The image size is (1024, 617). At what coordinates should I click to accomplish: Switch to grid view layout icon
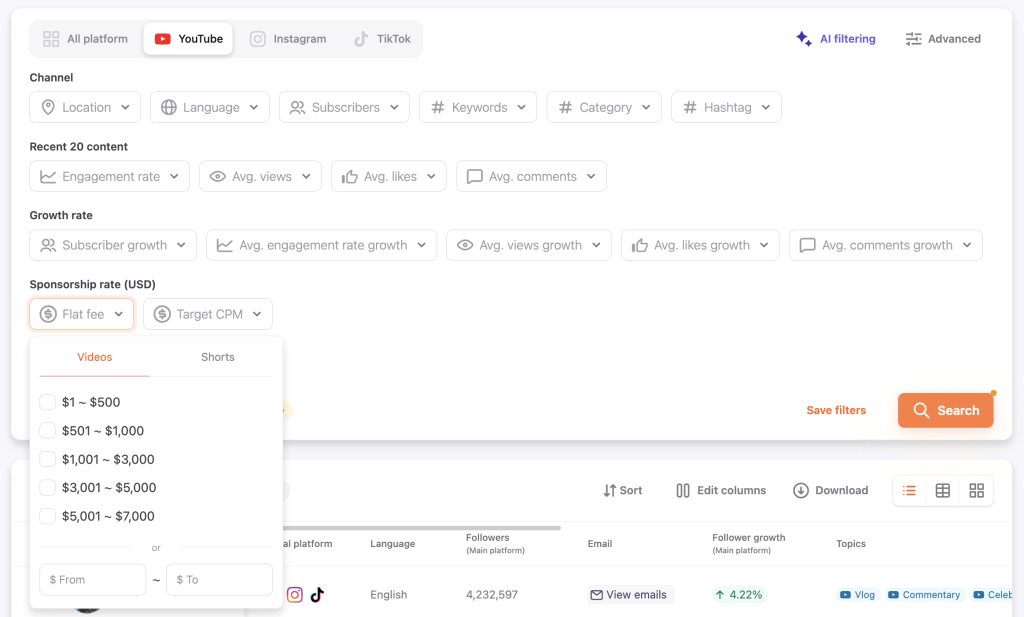click(x=977, y=490)
